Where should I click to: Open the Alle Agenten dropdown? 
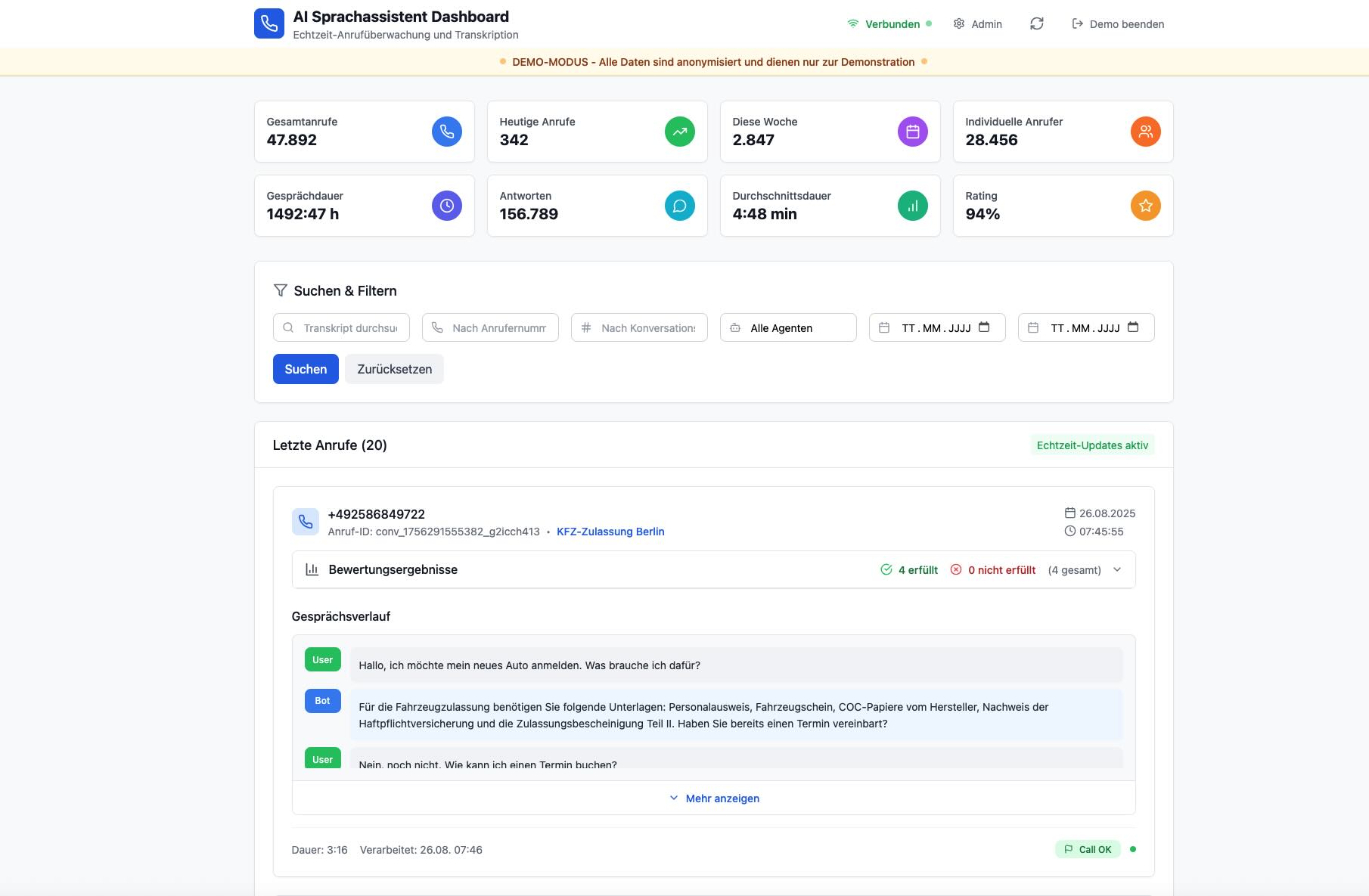788,327
